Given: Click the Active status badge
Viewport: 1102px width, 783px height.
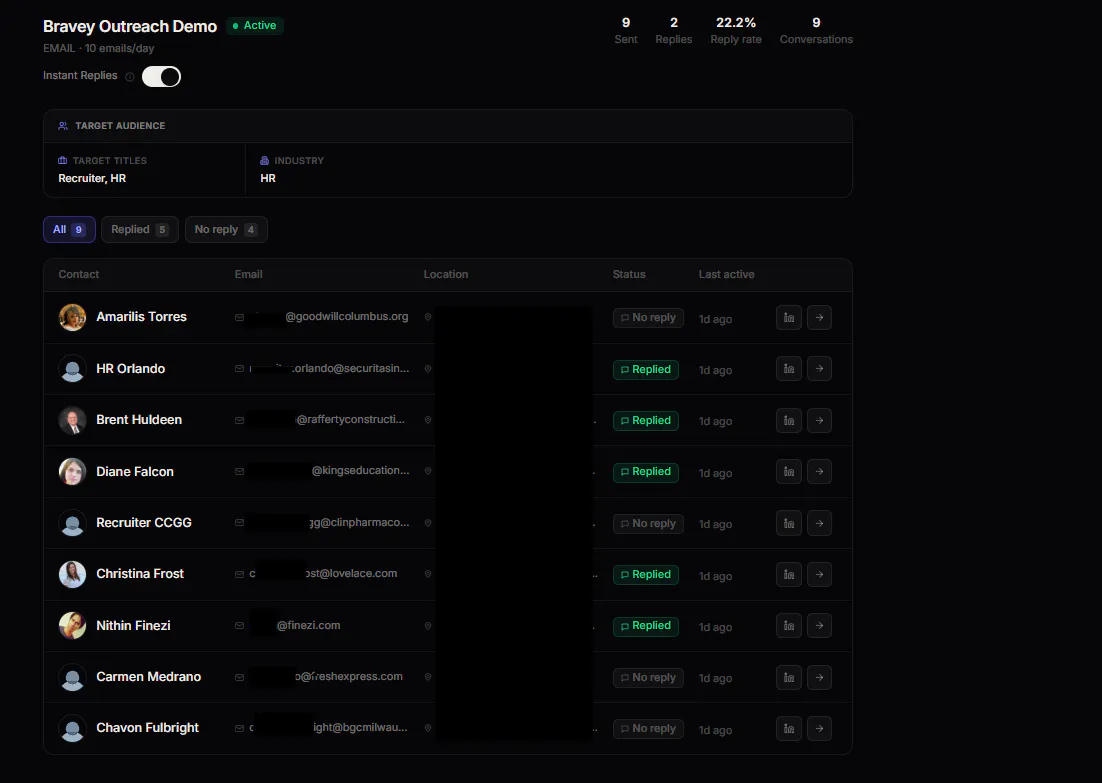Looking at the screenshot, I should pos(254,26).
